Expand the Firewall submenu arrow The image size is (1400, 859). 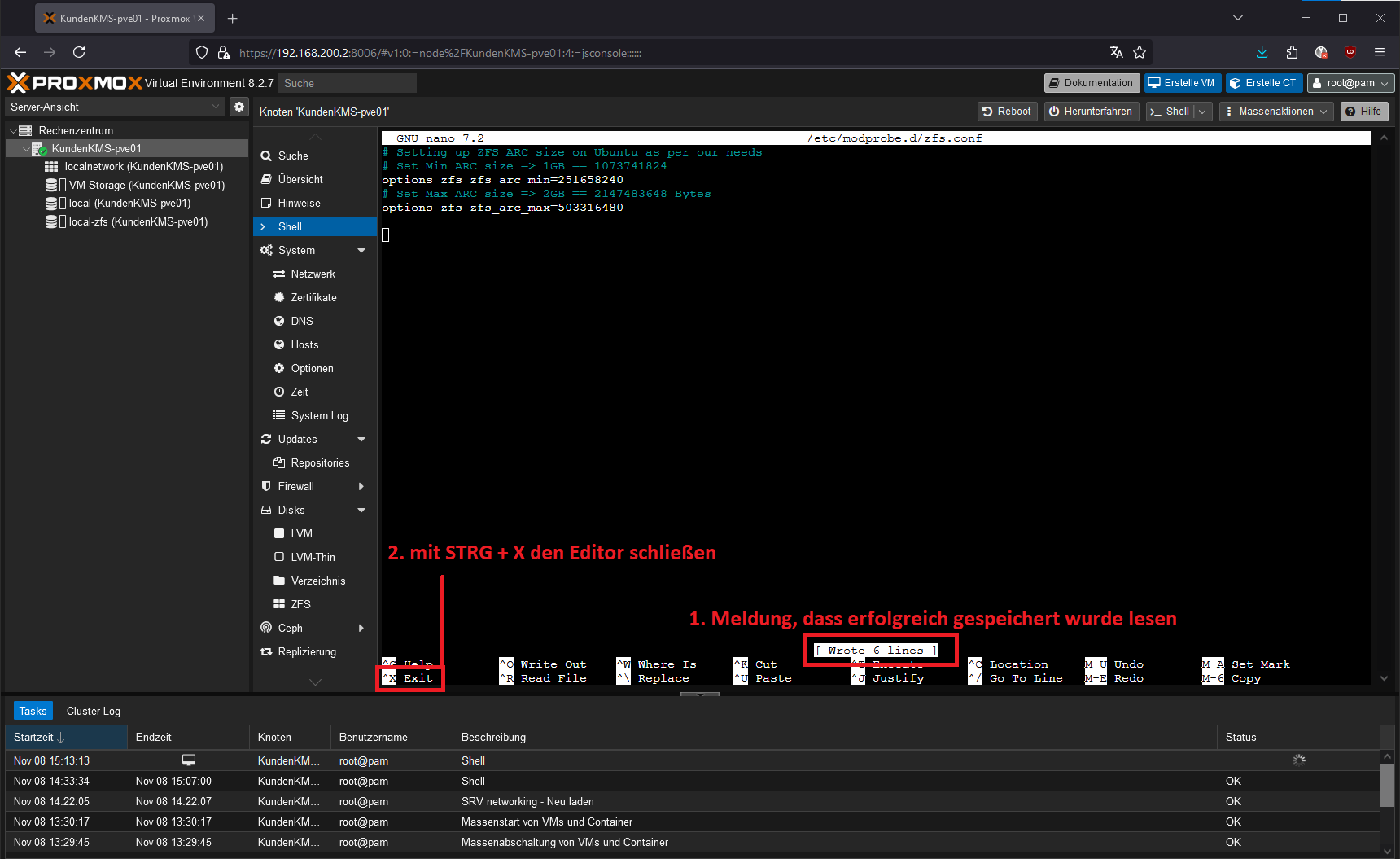coord(361,486)
